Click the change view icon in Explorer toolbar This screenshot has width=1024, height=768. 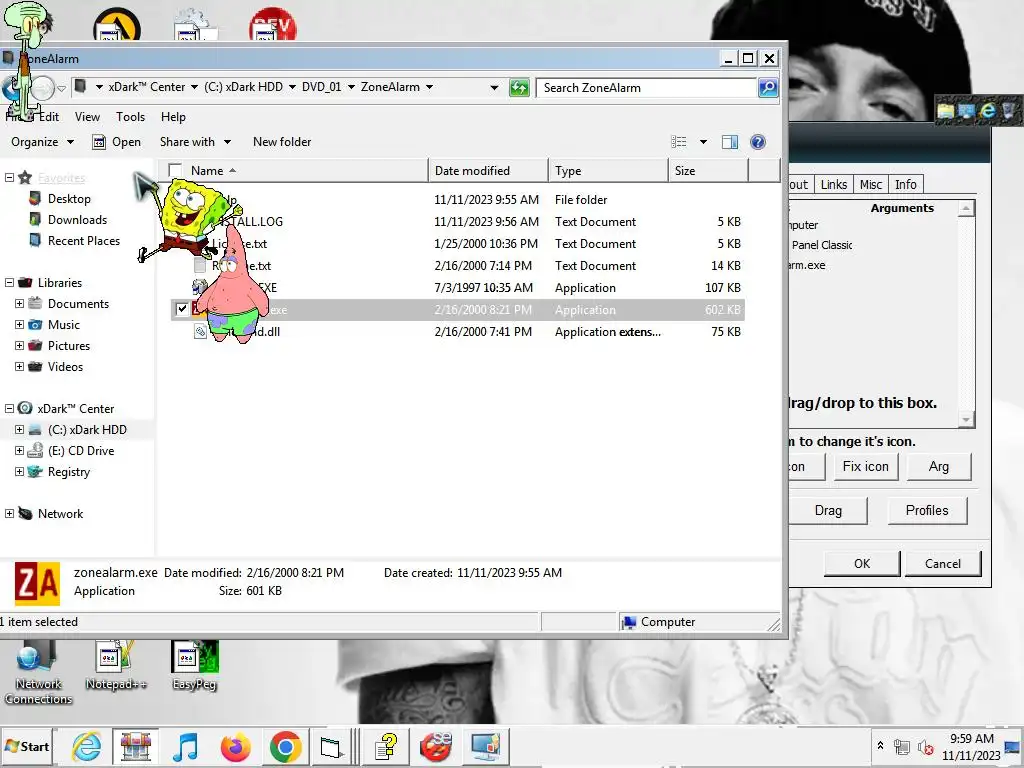[679, 142]
